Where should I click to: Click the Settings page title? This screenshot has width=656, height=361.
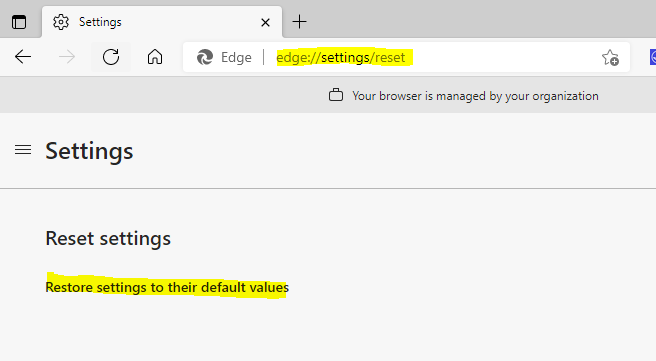(89, 151)
